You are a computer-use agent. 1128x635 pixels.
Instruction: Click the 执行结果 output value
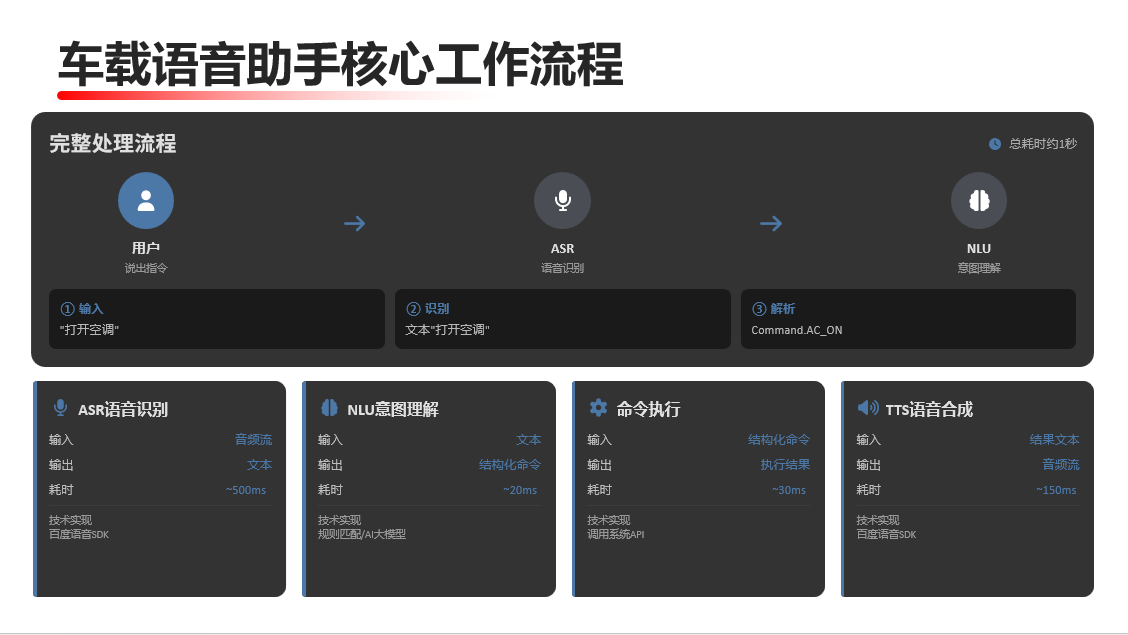[786, 465]
